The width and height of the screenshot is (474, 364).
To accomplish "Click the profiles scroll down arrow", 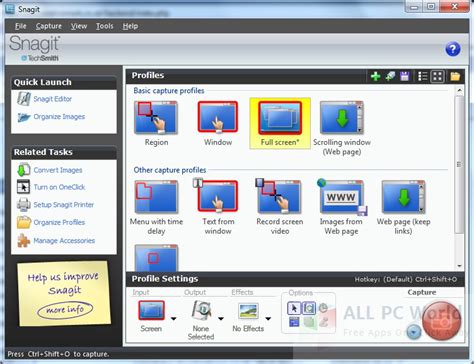I will point(459,266).
